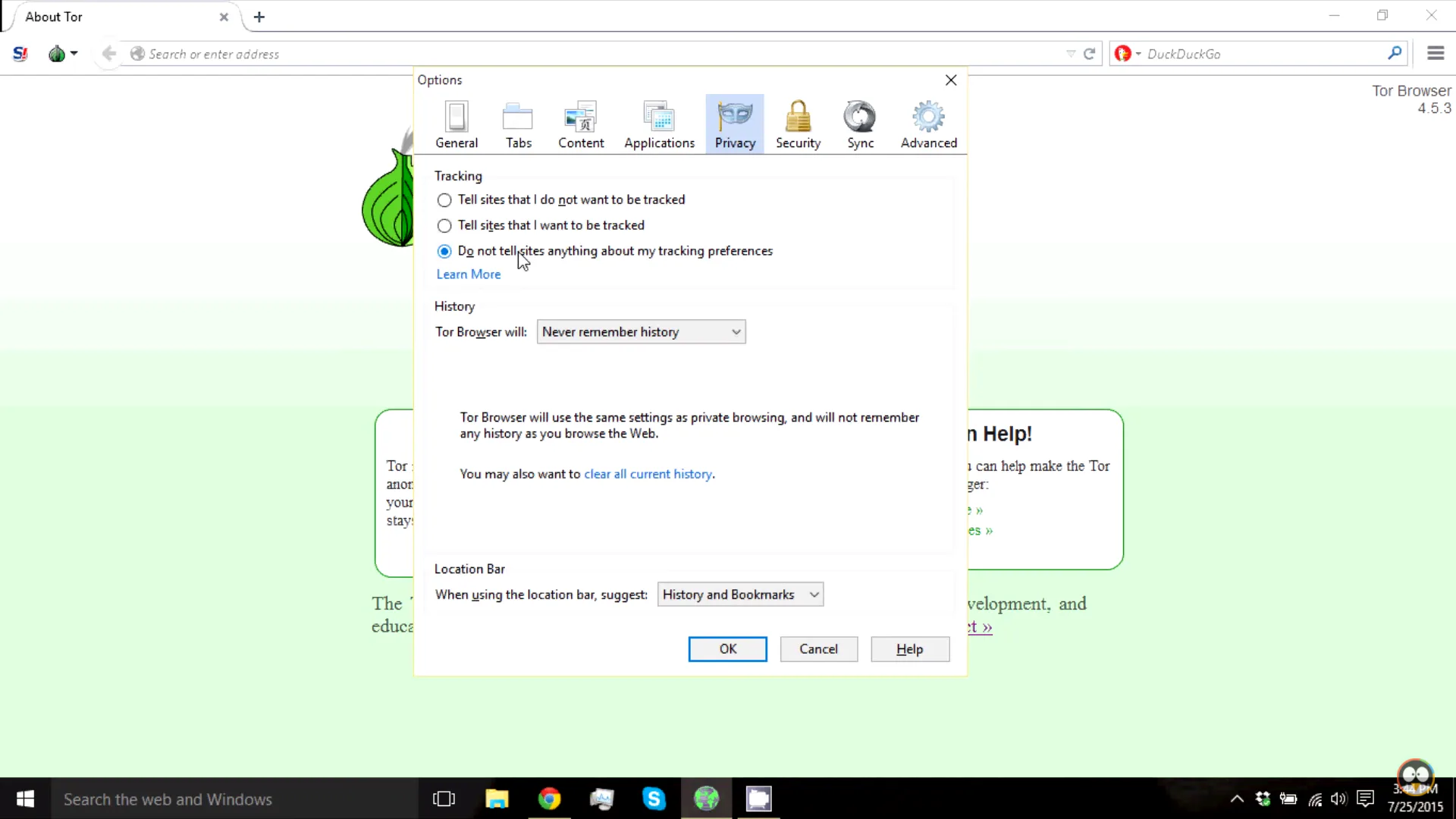Image resolution: width=1456 pixels, height=819 pixels.
Task: Select 'Tell sites that I do not want to be tracked'
Action: click(x=561, y=199)
